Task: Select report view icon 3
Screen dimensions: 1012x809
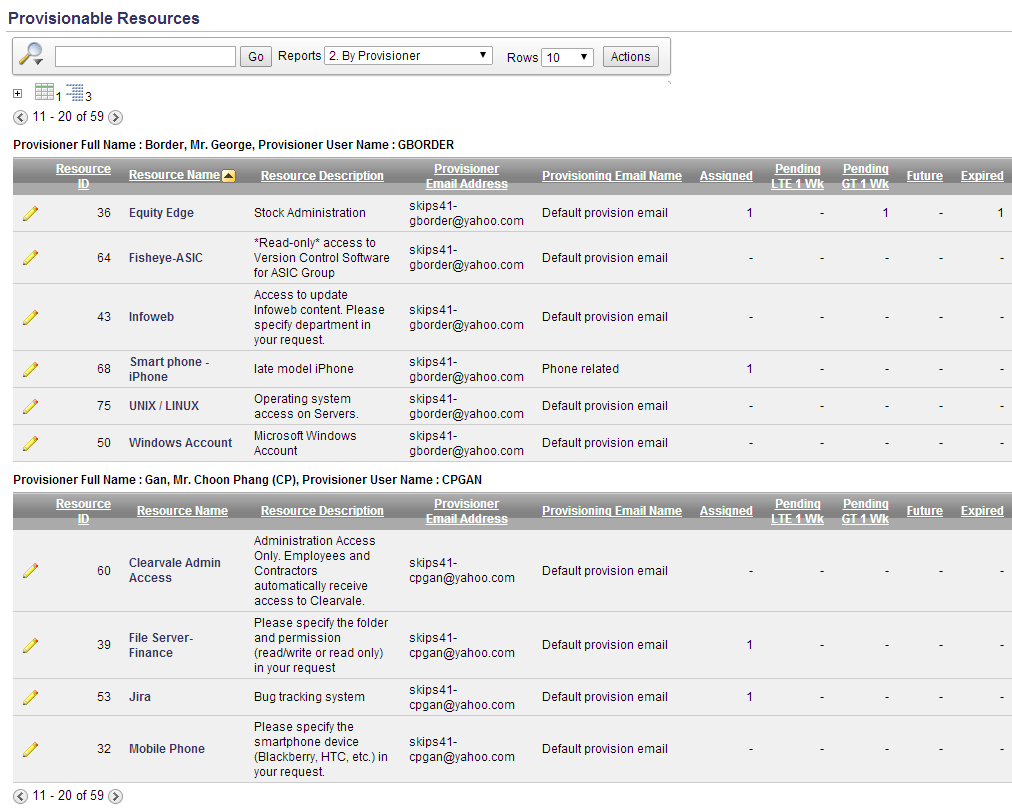Action: pos(76,91)
